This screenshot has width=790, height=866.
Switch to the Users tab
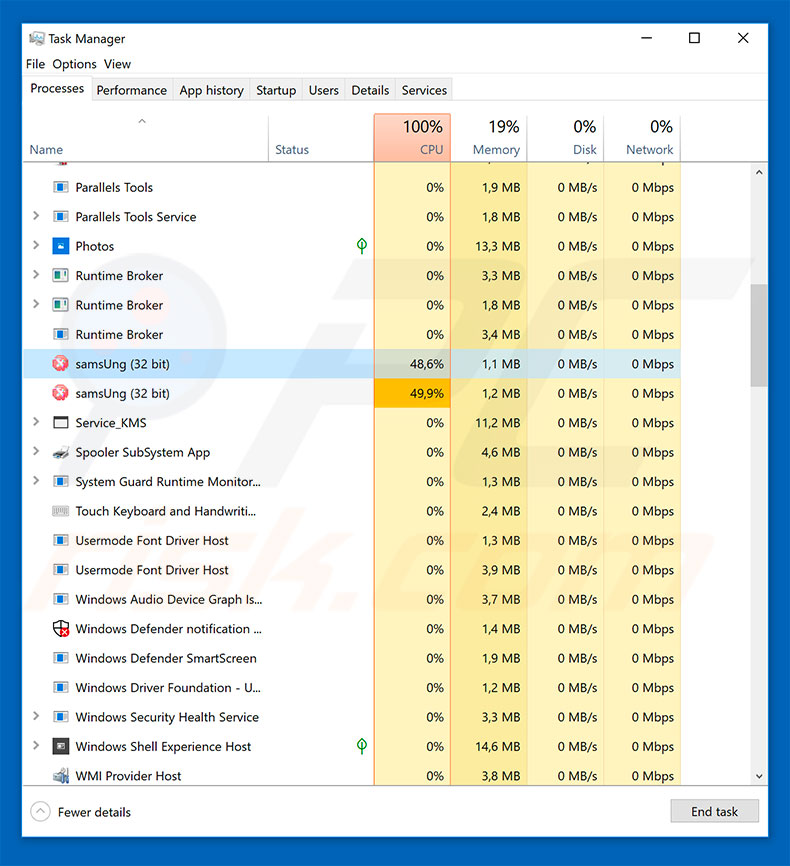coord(324,90)
